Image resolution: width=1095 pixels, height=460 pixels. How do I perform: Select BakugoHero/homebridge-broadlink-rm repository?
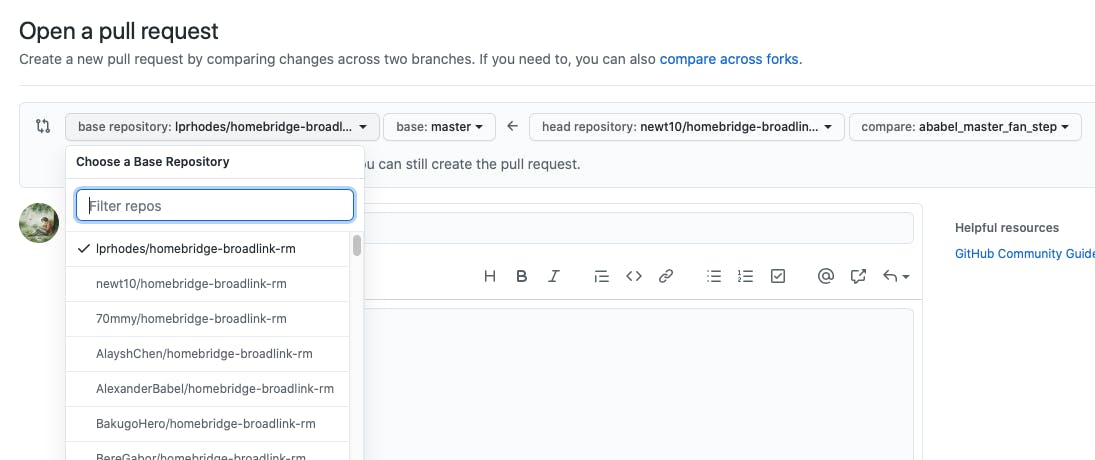point(207,424)
